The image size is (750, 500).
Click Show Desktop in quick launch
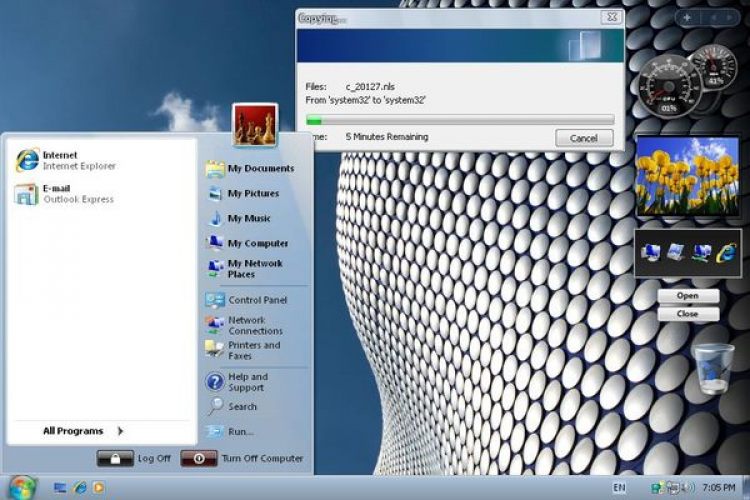tap(60, 488)
